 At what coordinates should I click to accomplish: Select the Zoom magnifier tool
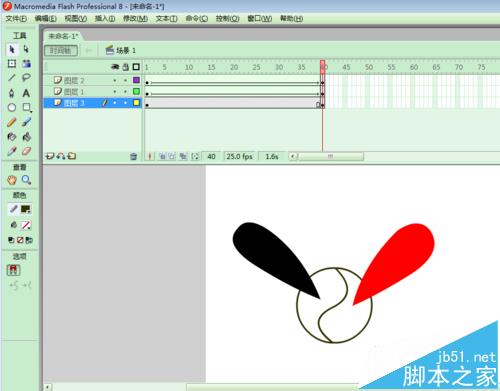coord(26,180)
